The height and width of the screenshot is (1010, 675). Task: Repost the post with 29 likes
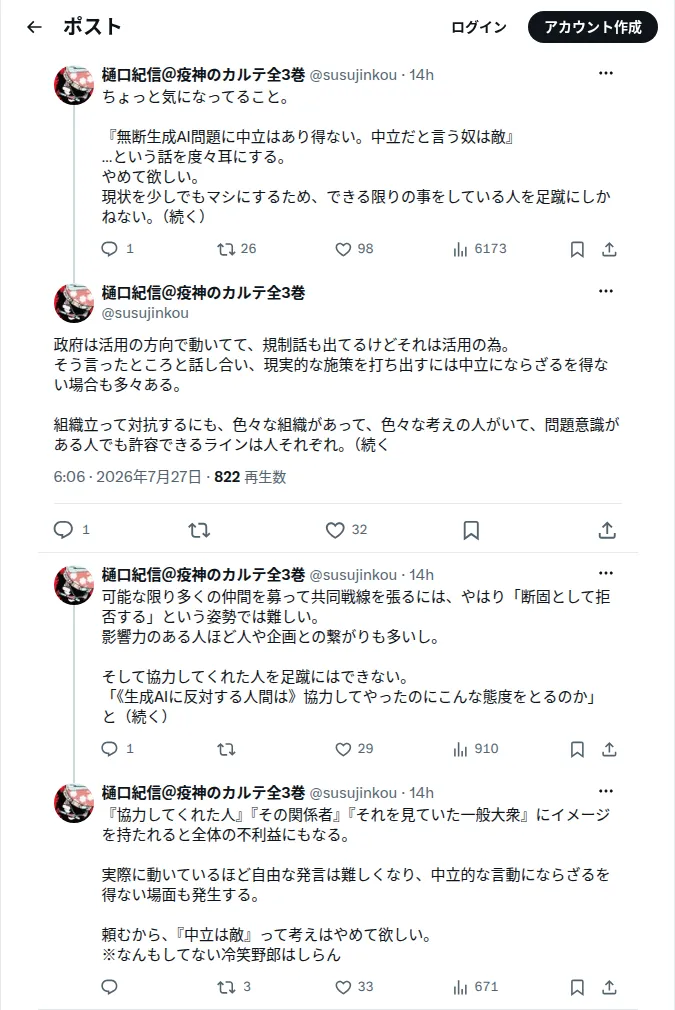226,749
